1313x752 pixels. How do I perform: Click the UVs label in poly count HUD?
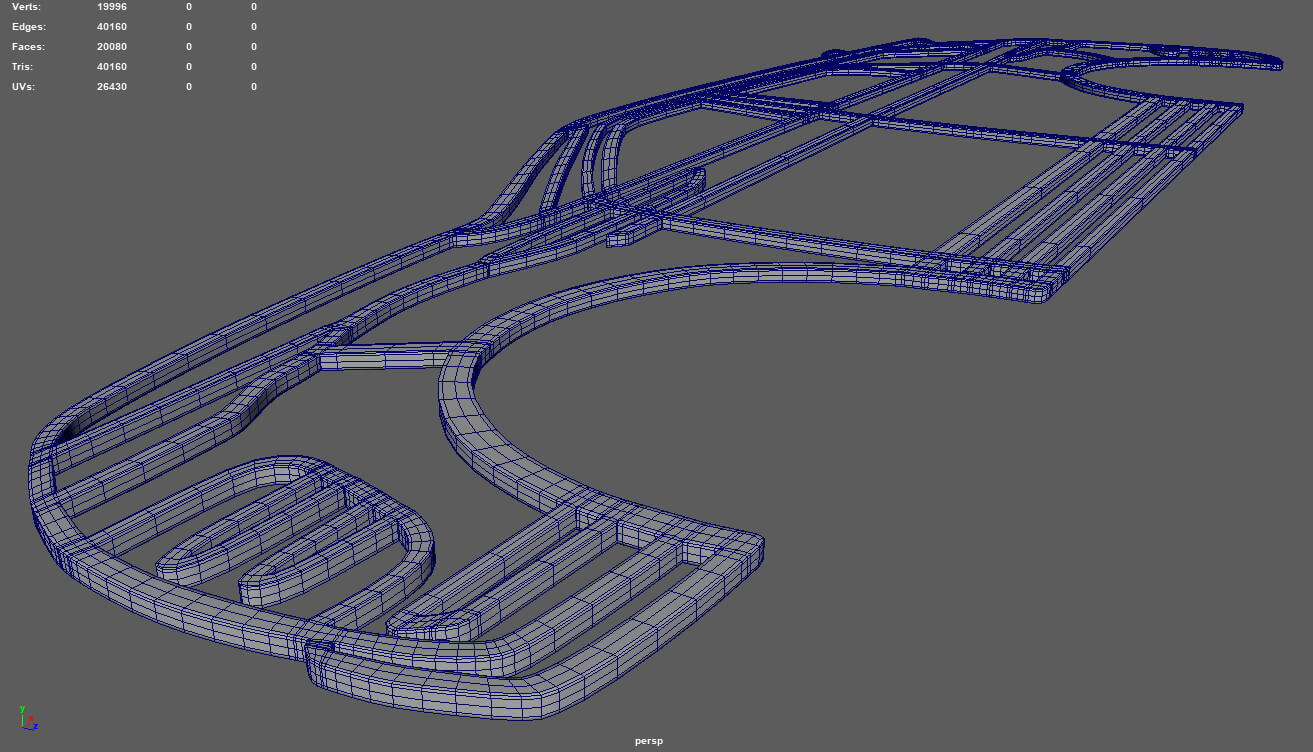tap(24, 87)
